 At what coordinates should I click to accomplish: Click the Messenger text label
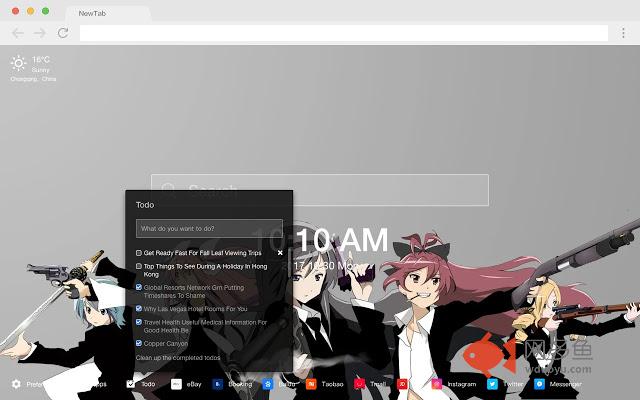(x=565, y=384)
